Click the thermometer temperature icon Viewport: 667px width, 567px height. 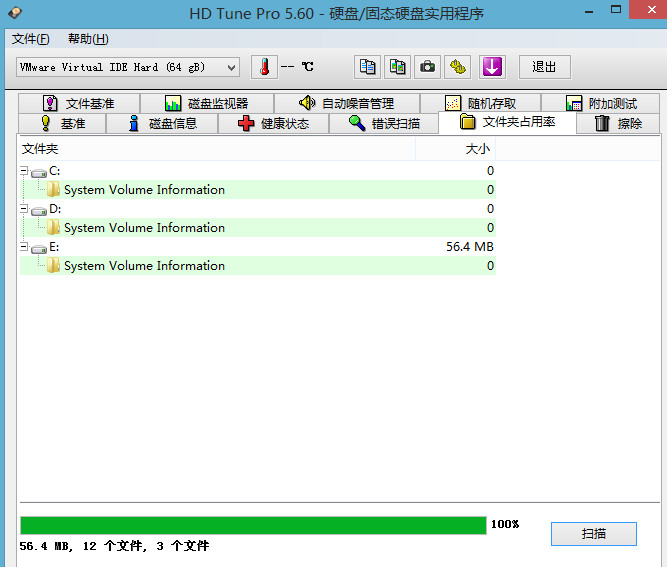(264, 67)
